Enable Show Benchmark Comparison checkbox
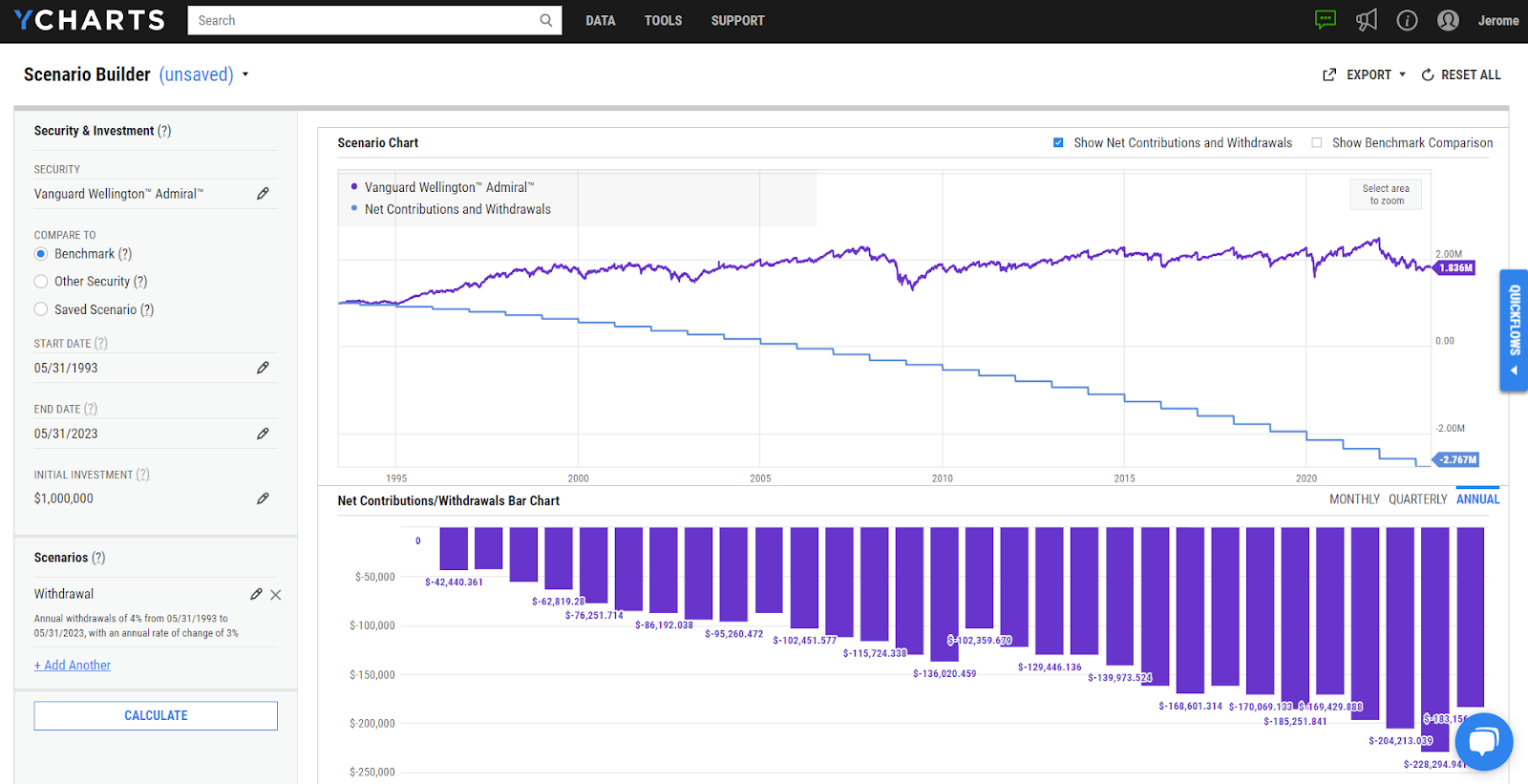 pos(1317,142)
